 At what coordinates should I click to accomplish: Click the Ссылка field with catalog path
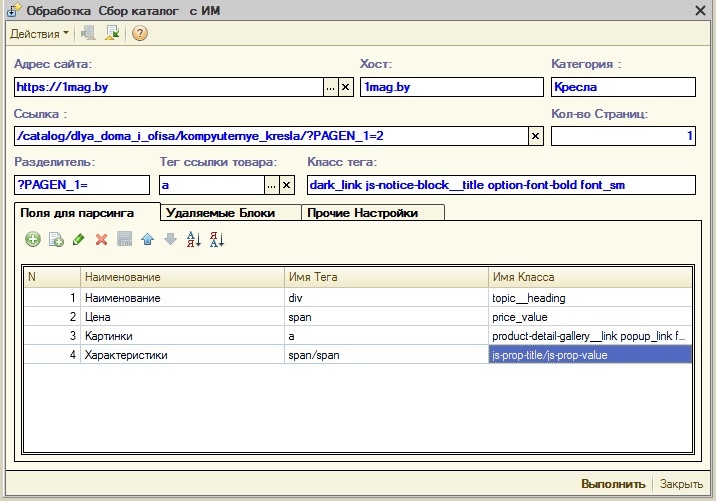coord(271,136)
